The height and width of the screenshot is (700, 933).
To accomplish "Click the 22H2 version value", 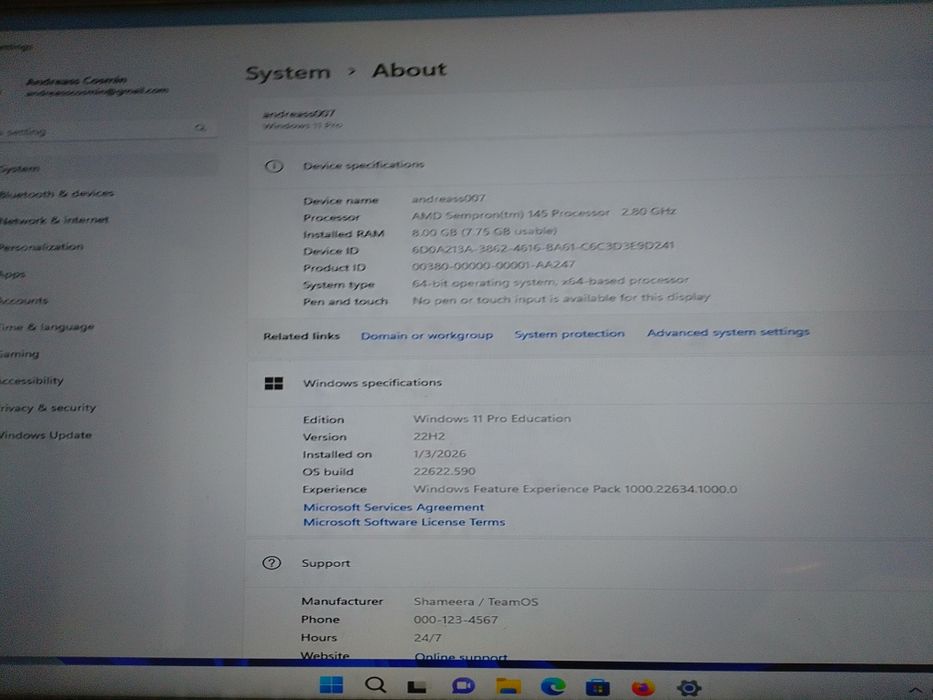I will coord(429,436).
